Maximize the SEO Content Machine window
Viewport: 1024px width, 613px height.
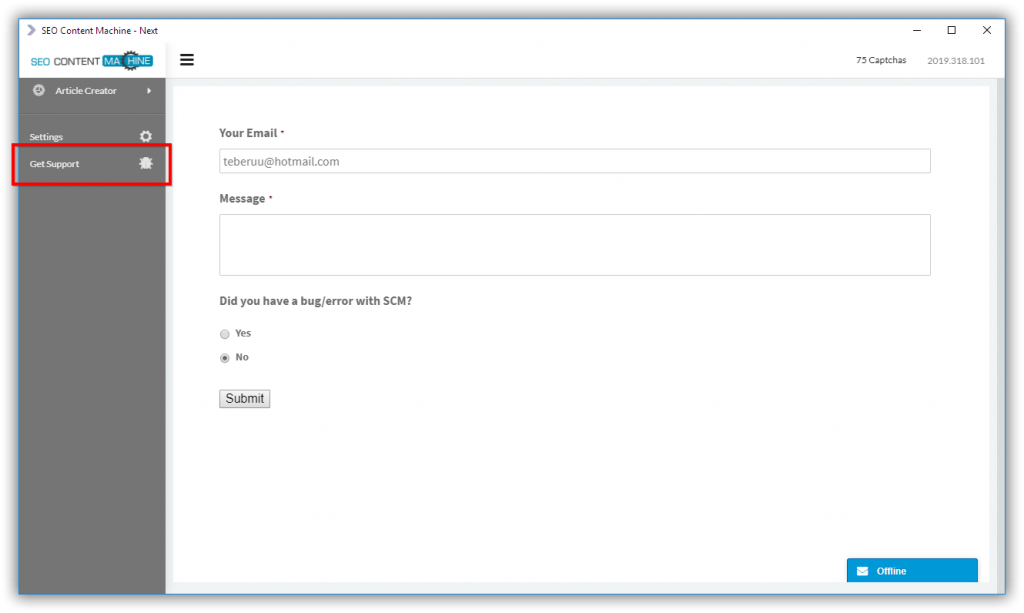952,30
